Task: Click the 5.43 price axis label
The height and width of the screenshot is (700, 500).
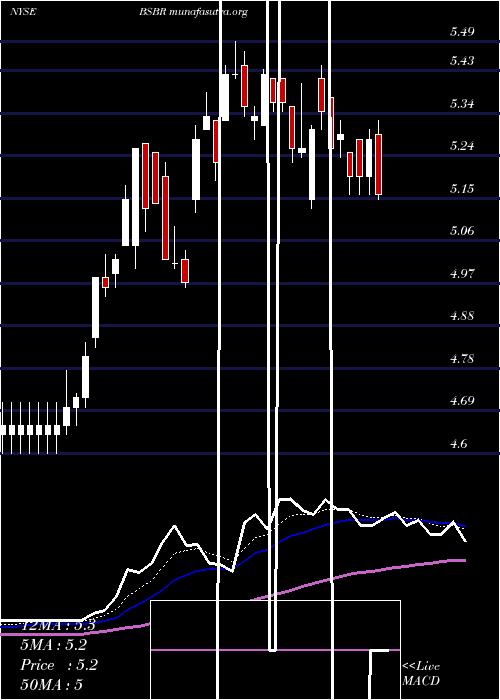Action: 462,61
